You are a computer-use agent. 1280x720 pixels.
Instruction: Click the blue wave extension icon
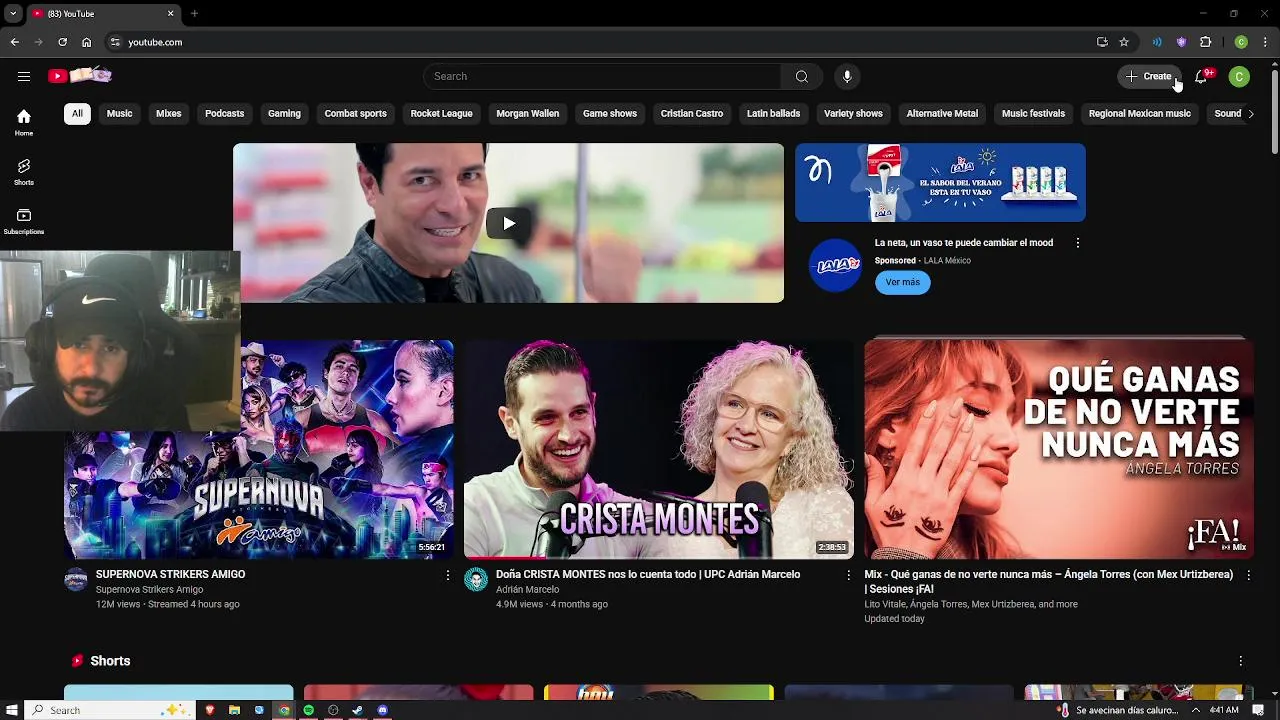pyautogui.click(x=1157, y=42)
